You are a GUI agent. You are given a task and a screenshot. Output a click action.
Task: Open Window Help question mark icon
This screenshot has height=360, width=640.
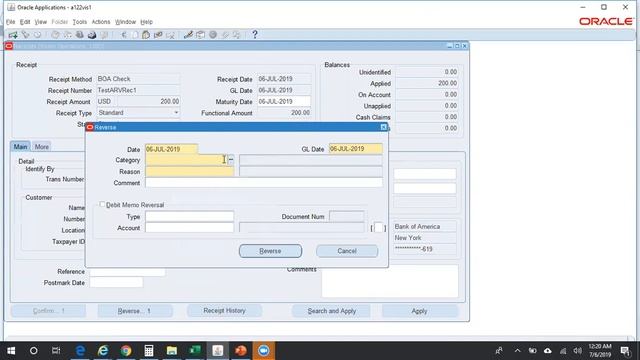(255, 35)
